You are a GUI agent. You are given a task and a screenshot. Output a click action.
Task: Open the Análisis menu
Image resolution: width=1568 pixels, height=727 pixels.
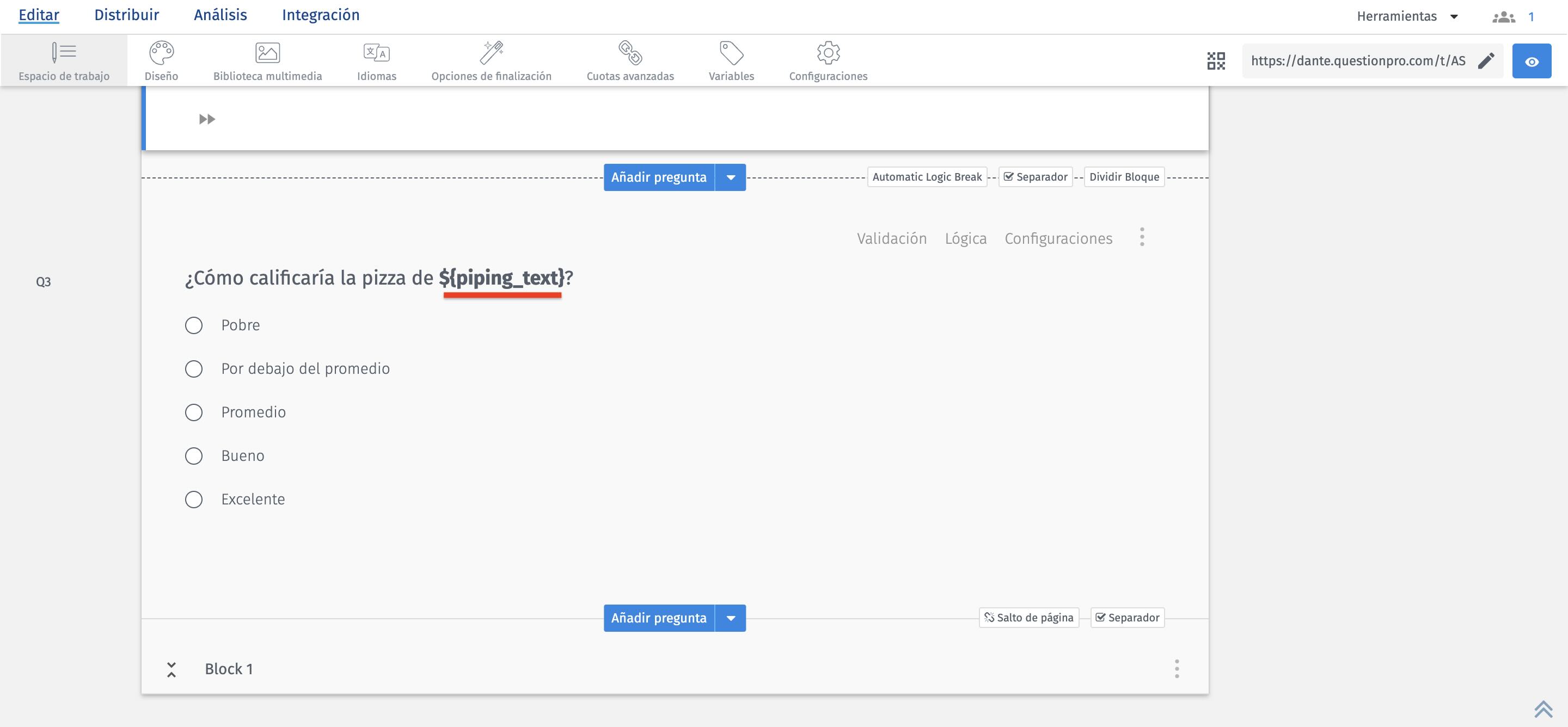220,15
